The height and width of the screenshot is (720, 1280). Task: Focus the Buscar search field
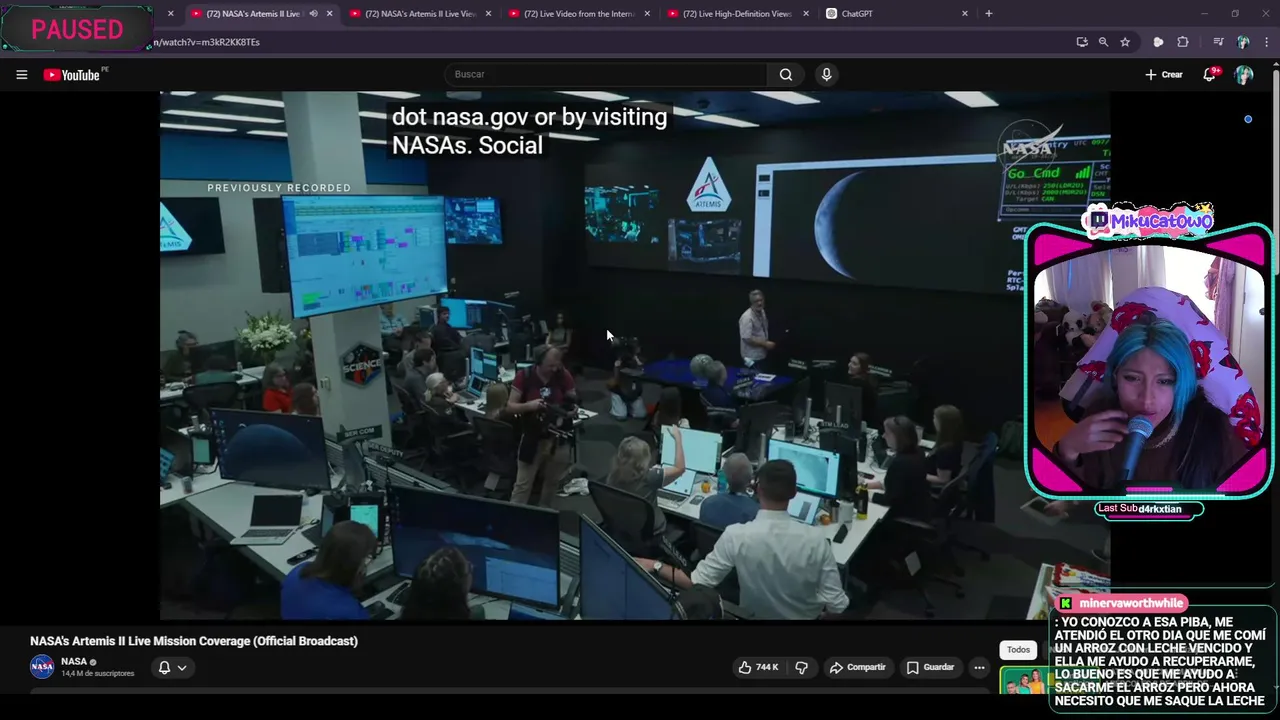[606, 75]
